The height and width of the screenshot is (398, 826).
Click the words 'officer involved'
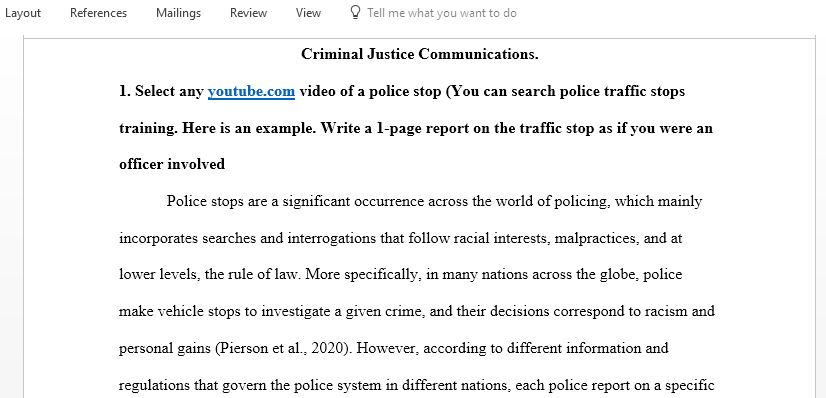pos(172,164)
